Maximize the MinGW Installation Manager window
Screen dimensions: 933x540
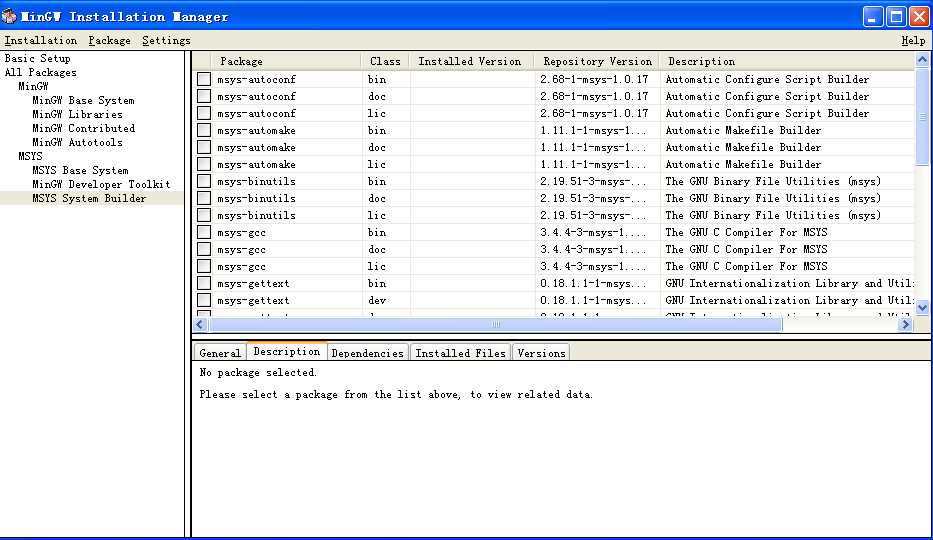coord(896,16)
